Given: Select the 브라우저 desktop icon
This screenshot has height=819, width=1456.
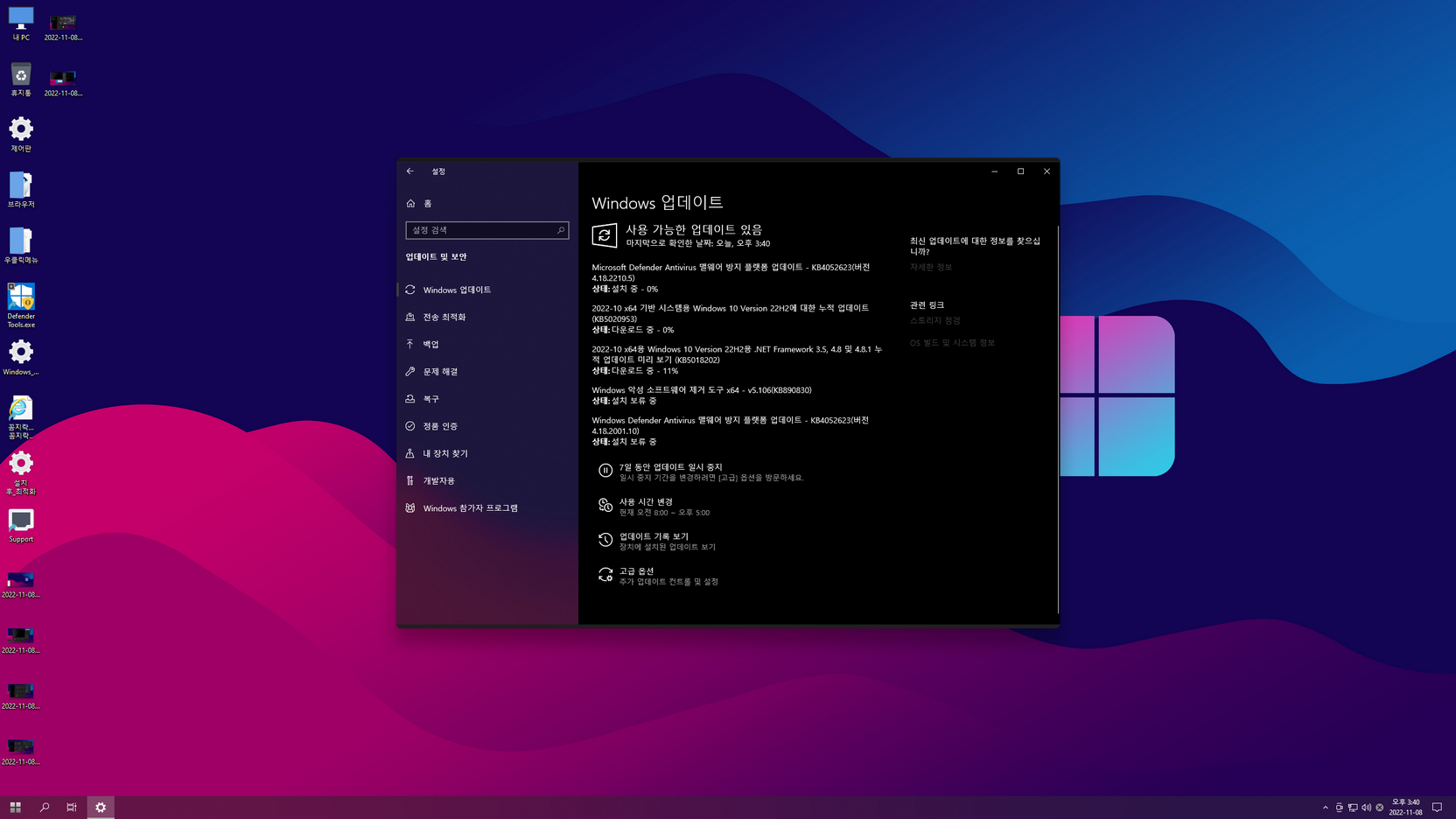Looking at the screenshot, I should 21,191.
